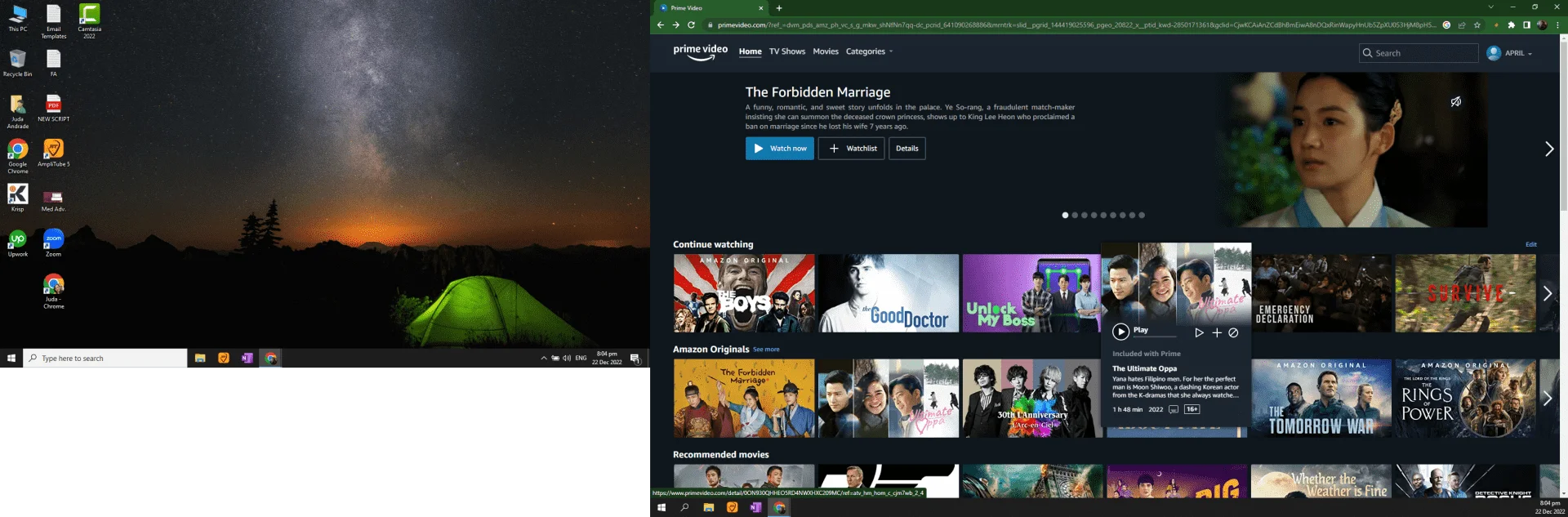1568x517 pixels.
Task: Expand APRIL account dropdown arrow
Action: (x=1530, y=54)
